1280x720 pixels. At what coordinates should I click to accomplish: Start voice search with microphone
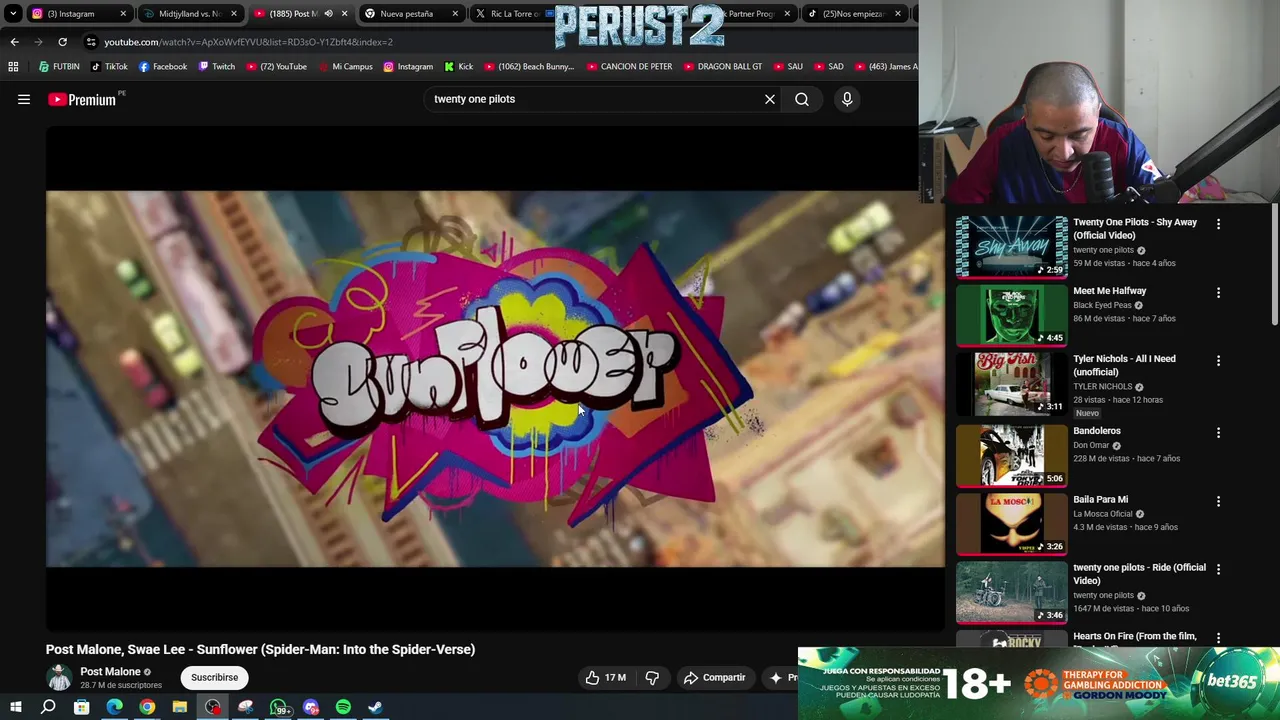coord(847,99)
